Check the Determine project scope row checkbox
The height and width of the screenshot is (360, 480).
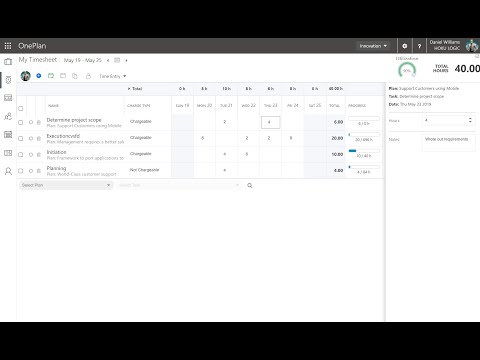pyautogui.click(x=21, y=122)
